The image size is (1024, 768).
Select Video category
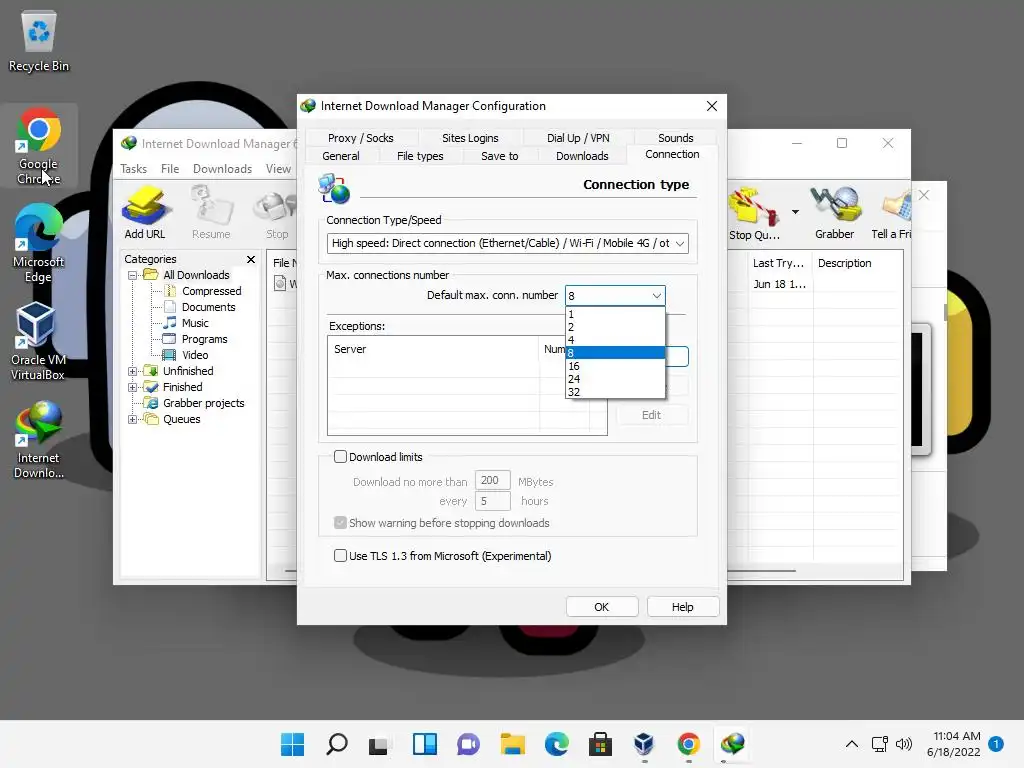pyautogui.click(x=195, y=355)
